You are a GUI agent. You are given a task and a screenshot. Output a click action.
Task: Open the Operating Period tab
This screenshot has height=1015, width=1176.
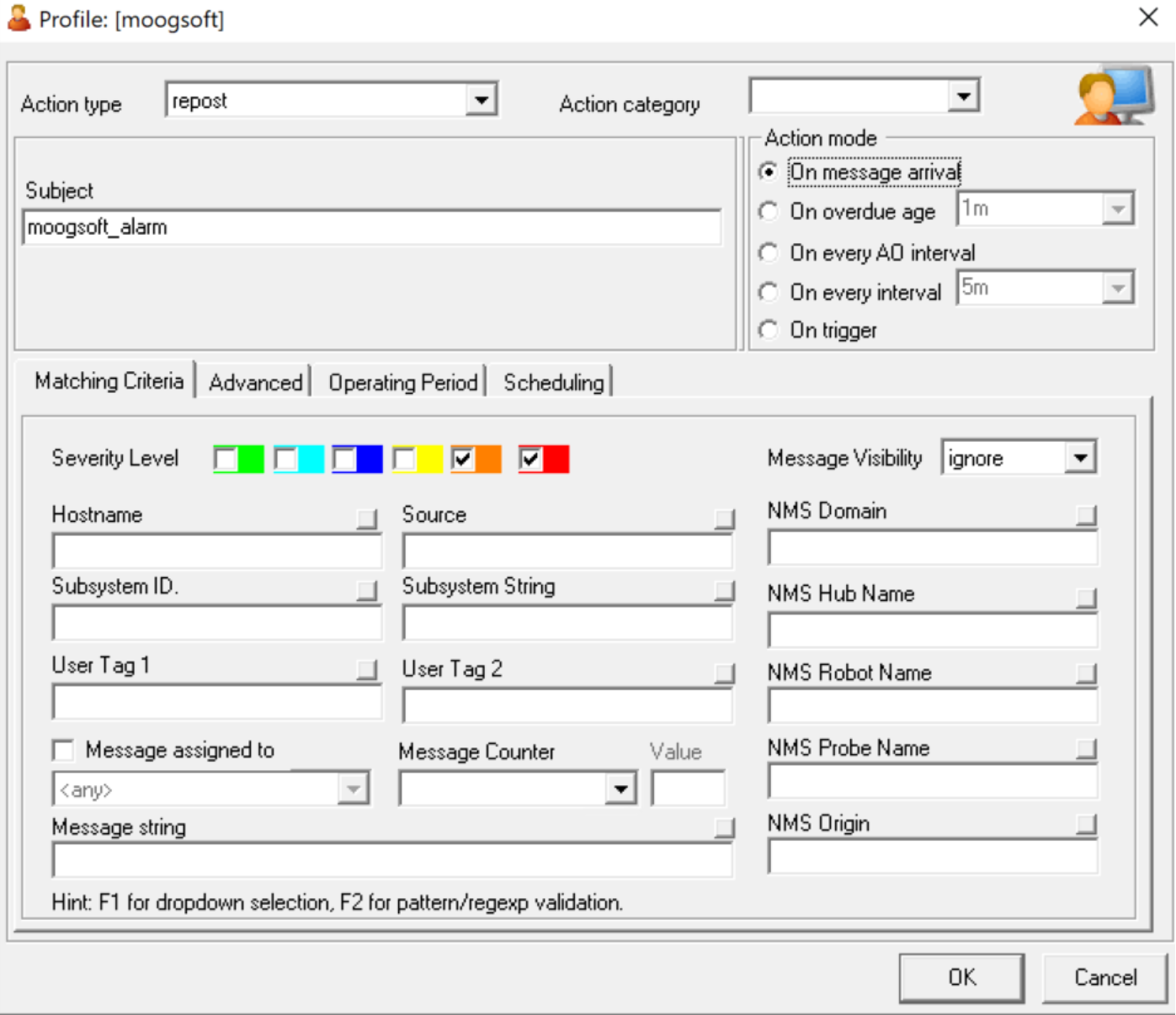(402, 383)
